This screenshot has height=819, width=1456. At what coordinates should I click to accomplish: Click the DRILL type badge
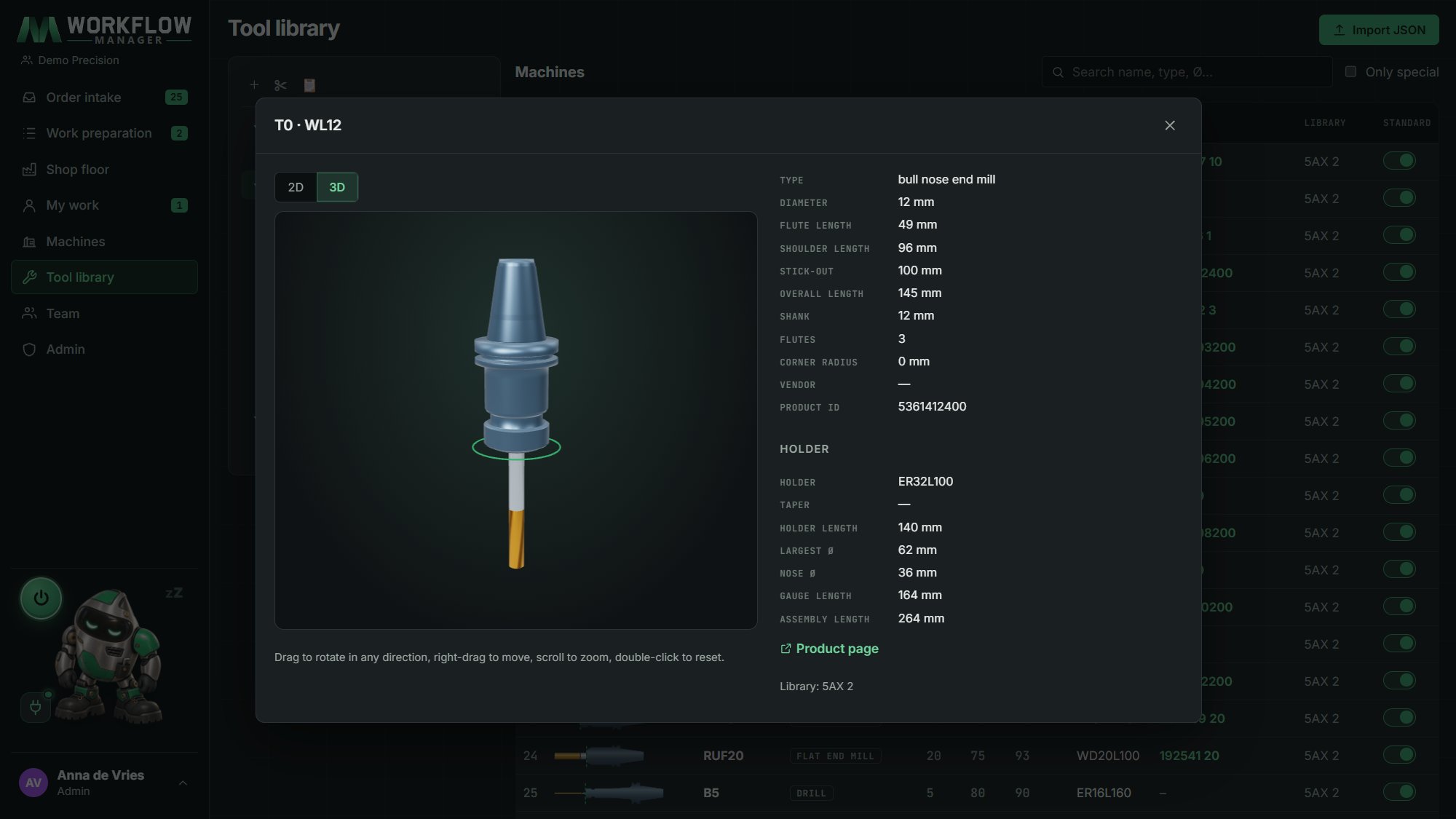point(811,793)
